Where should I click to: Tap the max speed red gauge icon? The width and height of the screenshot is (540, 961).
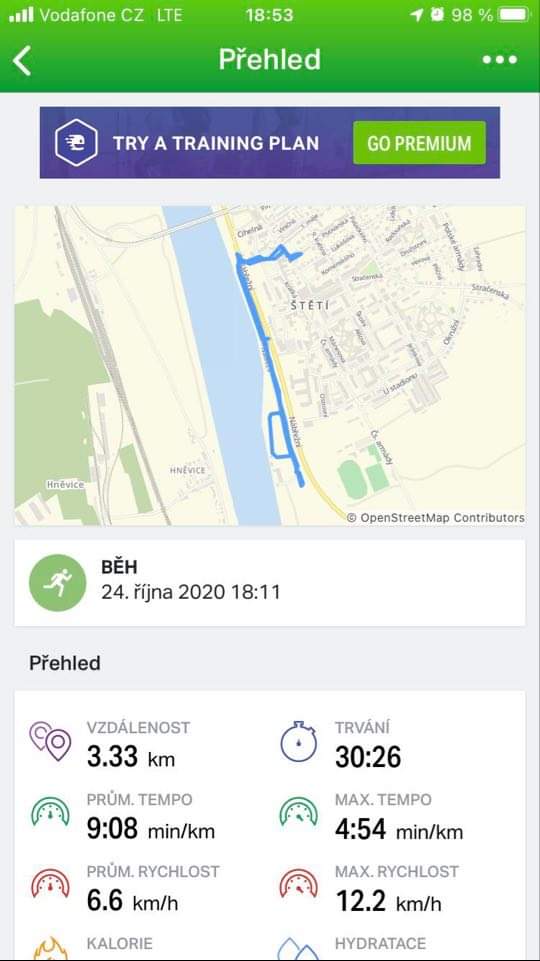tap(299, 884)
